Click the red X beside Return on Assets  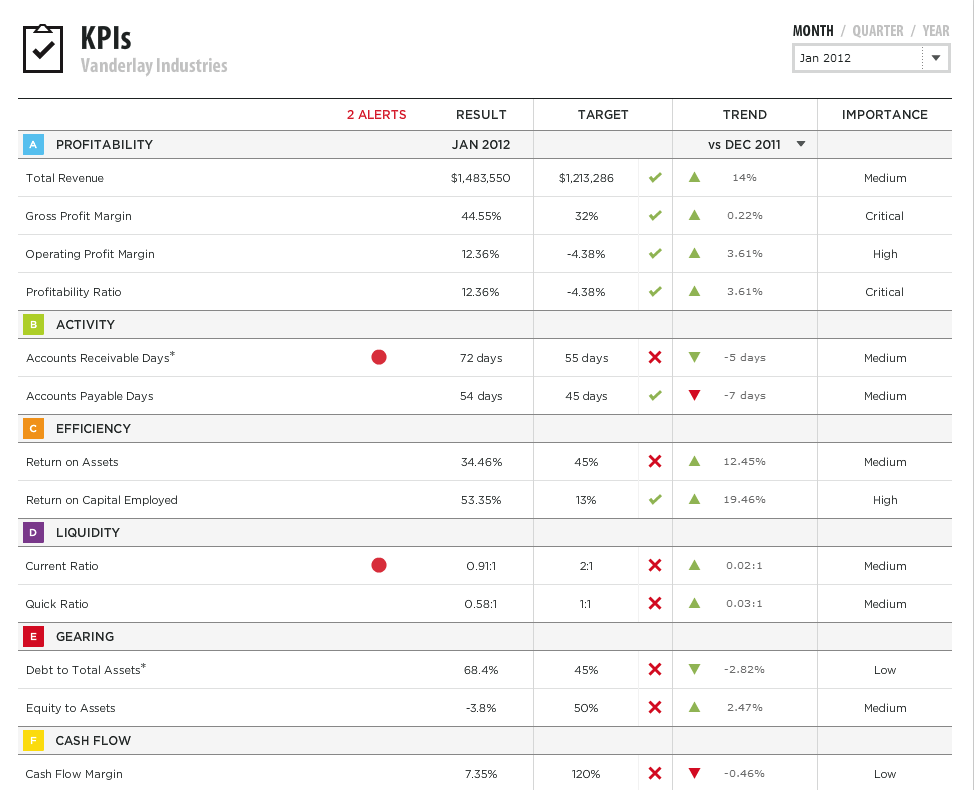click(655, 461)
